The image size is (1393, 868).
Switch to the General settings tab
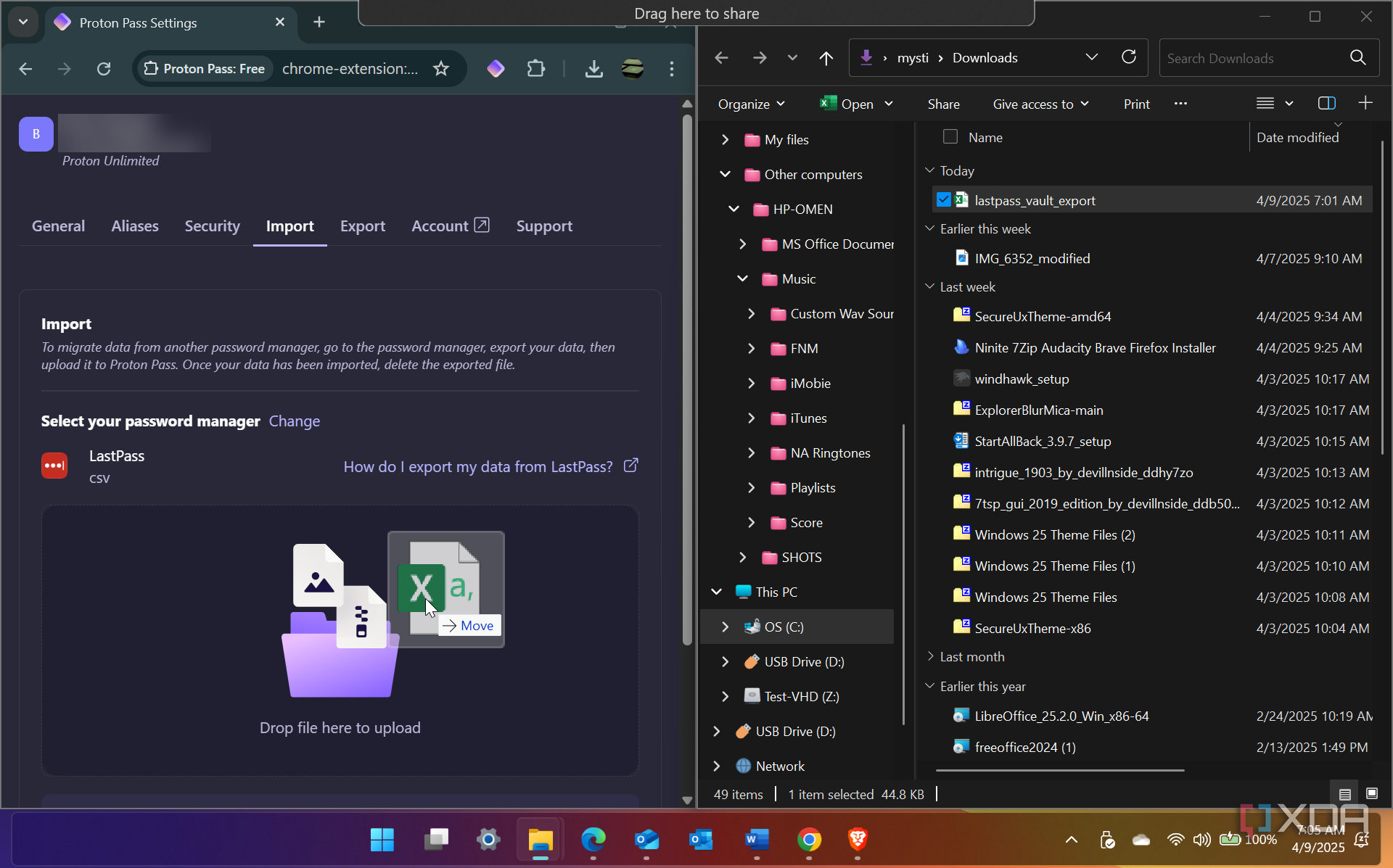(58, 226)
